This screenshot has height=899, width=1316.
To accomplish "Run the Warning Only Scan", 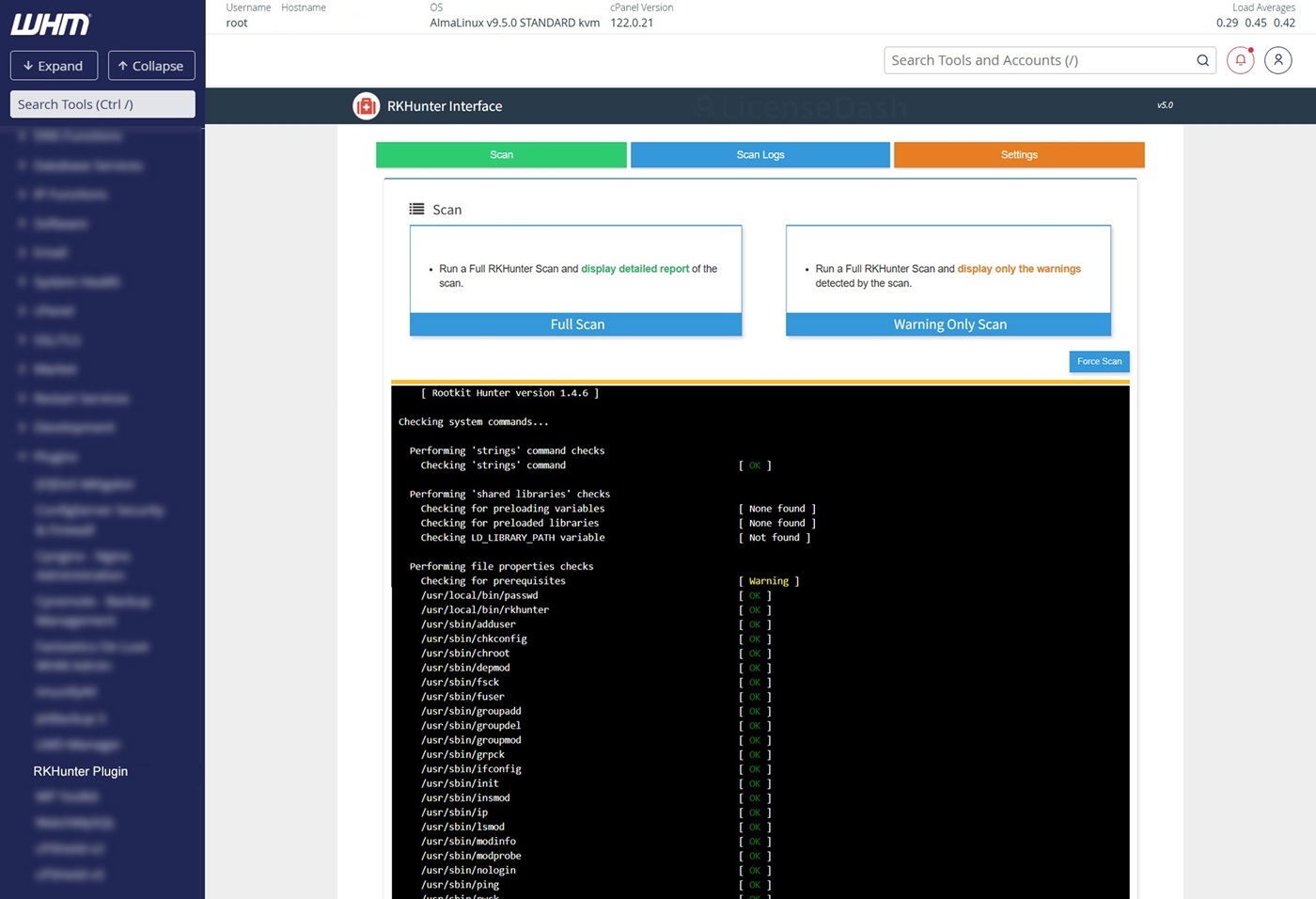I will (x=948, y=324).
